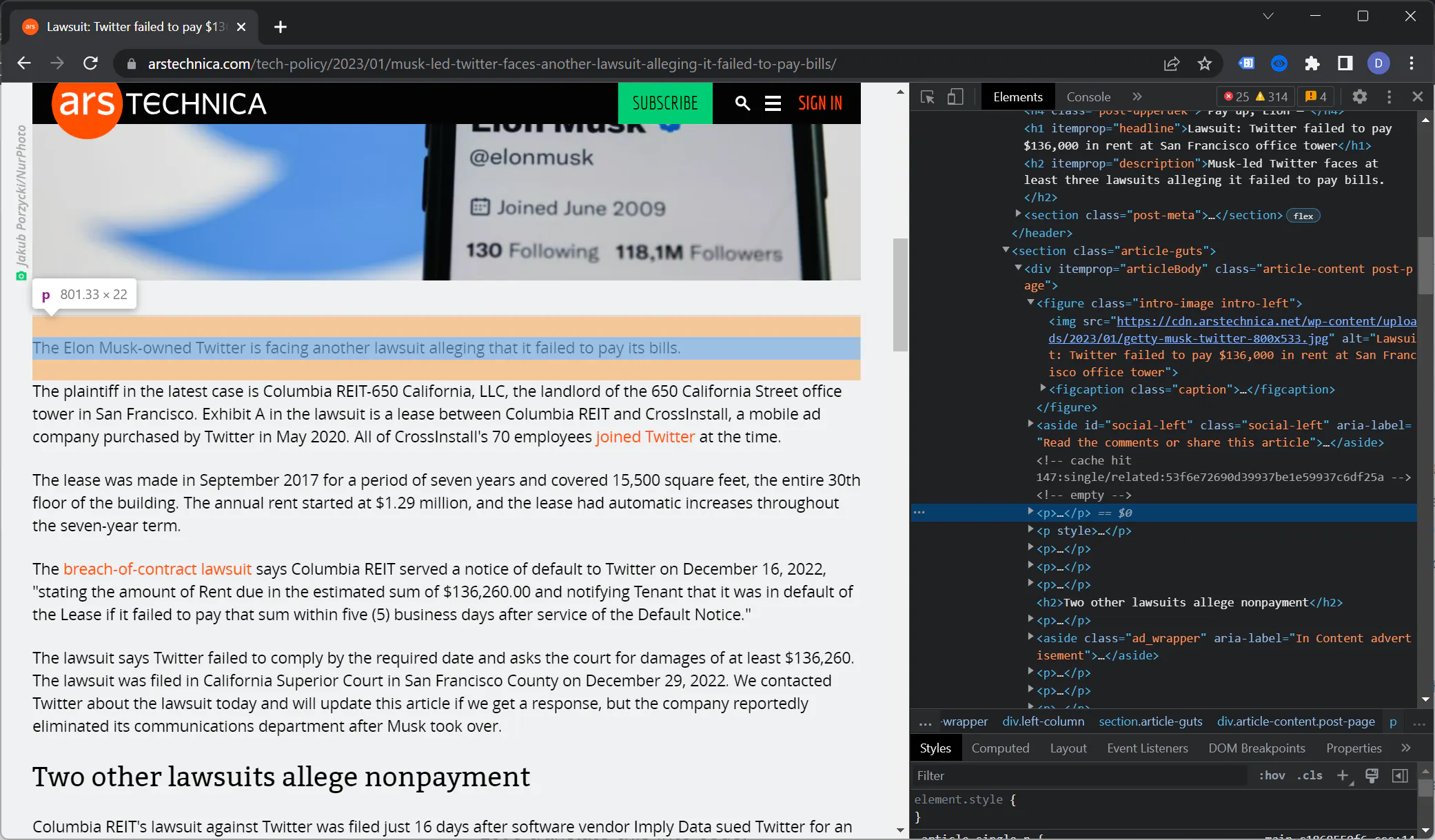Toggle element classes with .cls

click(x=1310, y=775)
